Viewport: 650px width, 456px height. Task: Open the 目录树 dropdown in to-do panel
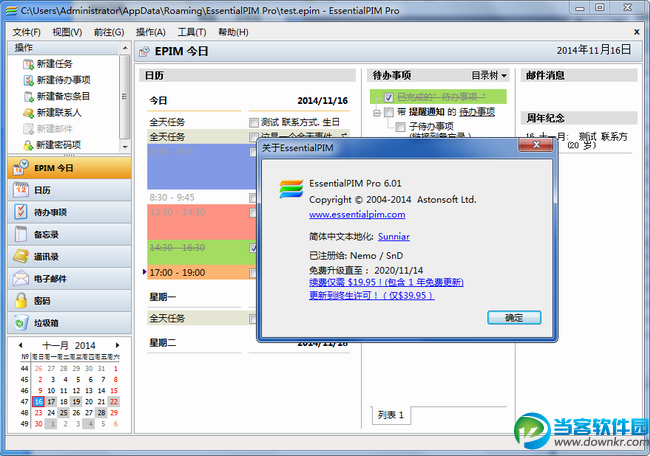(489, 75)
